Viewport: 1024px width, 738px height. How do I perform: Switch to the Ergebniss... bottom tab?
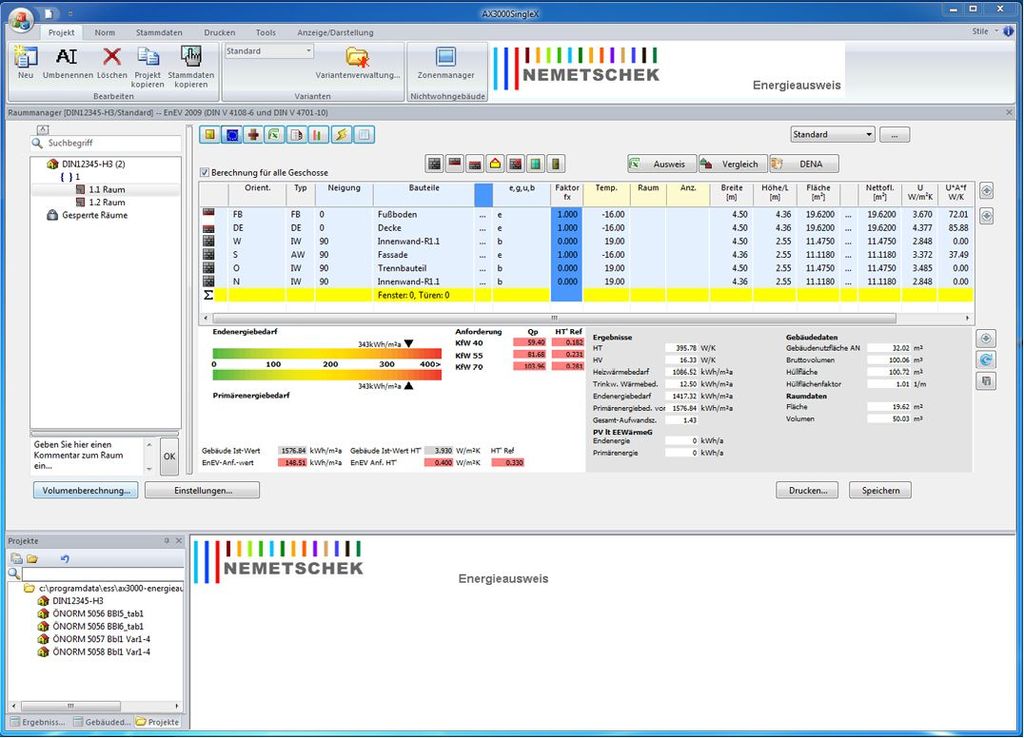coord(38,722)
